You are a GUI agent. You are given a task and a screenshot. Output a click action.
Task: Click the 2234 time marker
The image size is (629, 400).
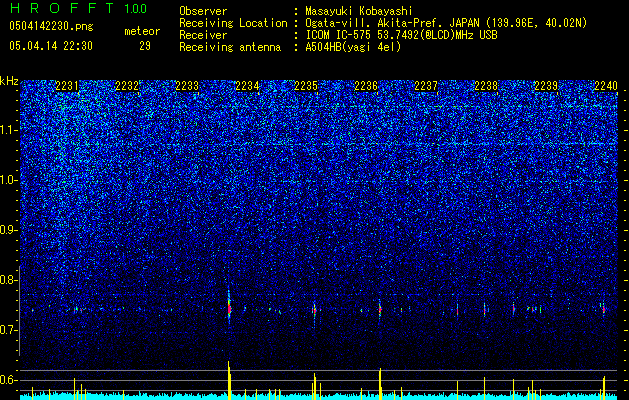point(247,86)
